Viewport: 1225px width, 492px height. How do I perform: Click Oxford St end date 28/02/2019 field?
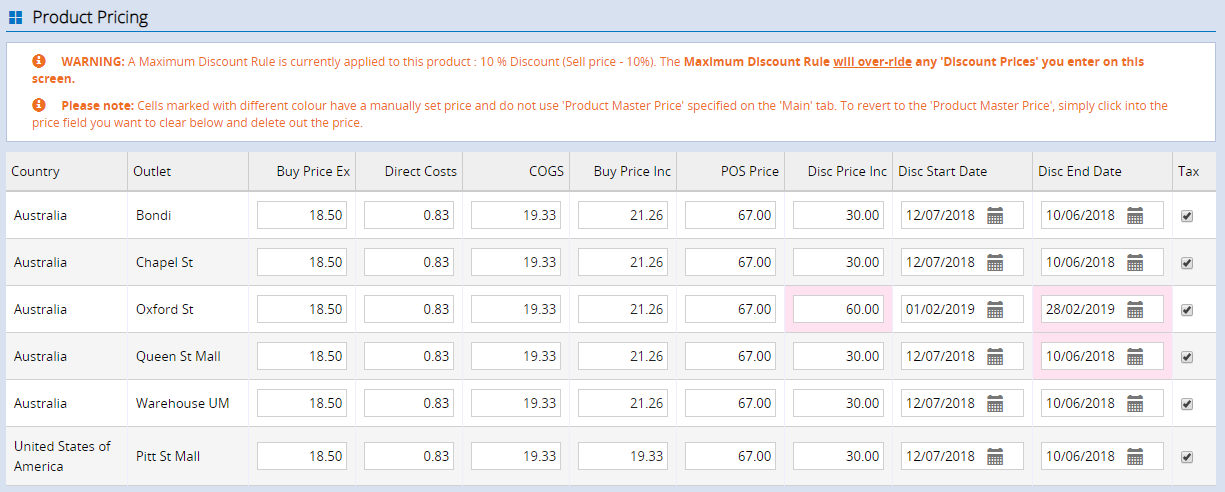[1102, 309]
